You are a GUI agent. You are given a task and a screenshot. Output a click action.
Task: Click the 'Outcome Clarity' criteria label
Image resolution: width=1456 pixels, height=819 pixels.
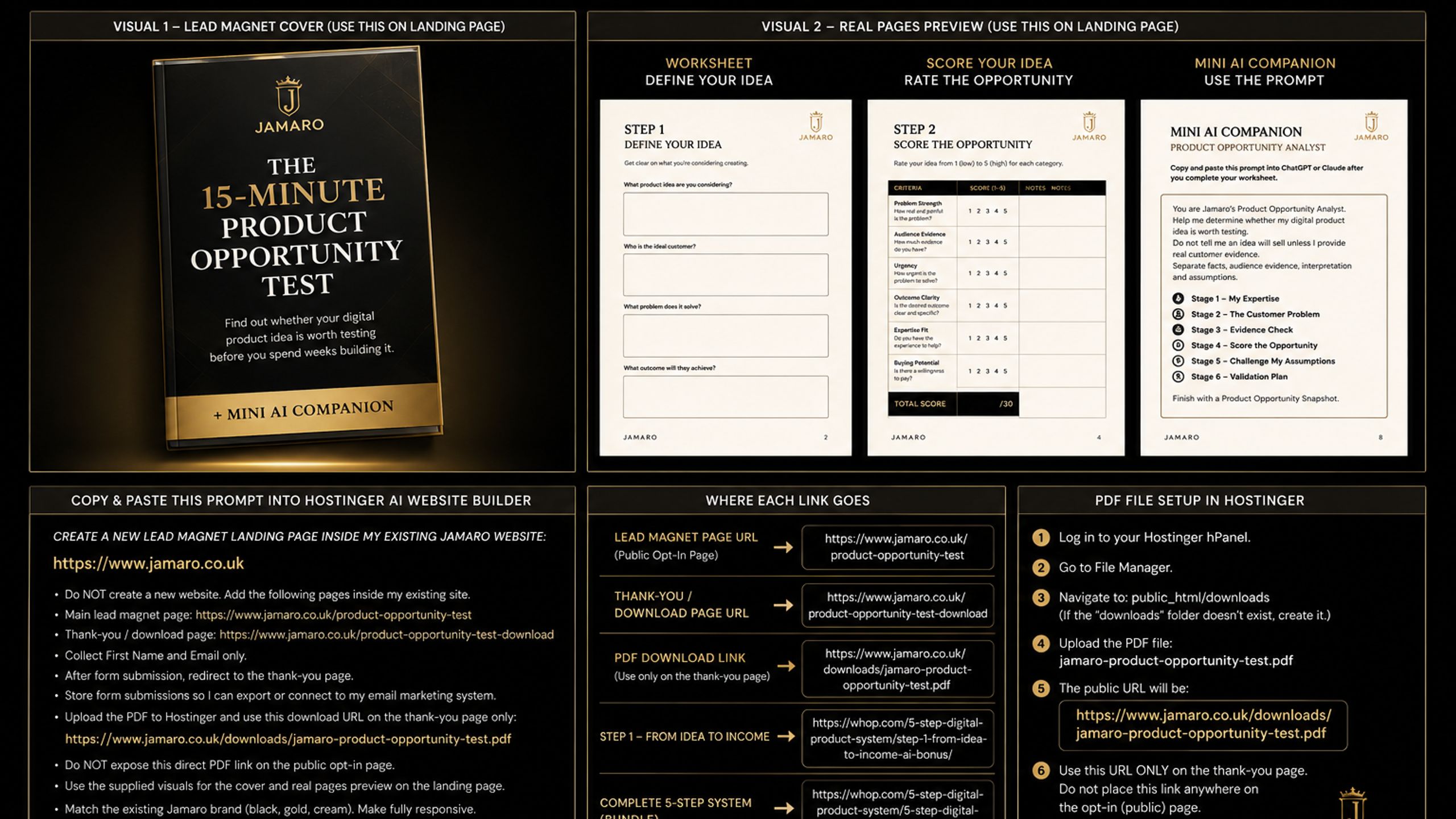[x=917, y=297]
